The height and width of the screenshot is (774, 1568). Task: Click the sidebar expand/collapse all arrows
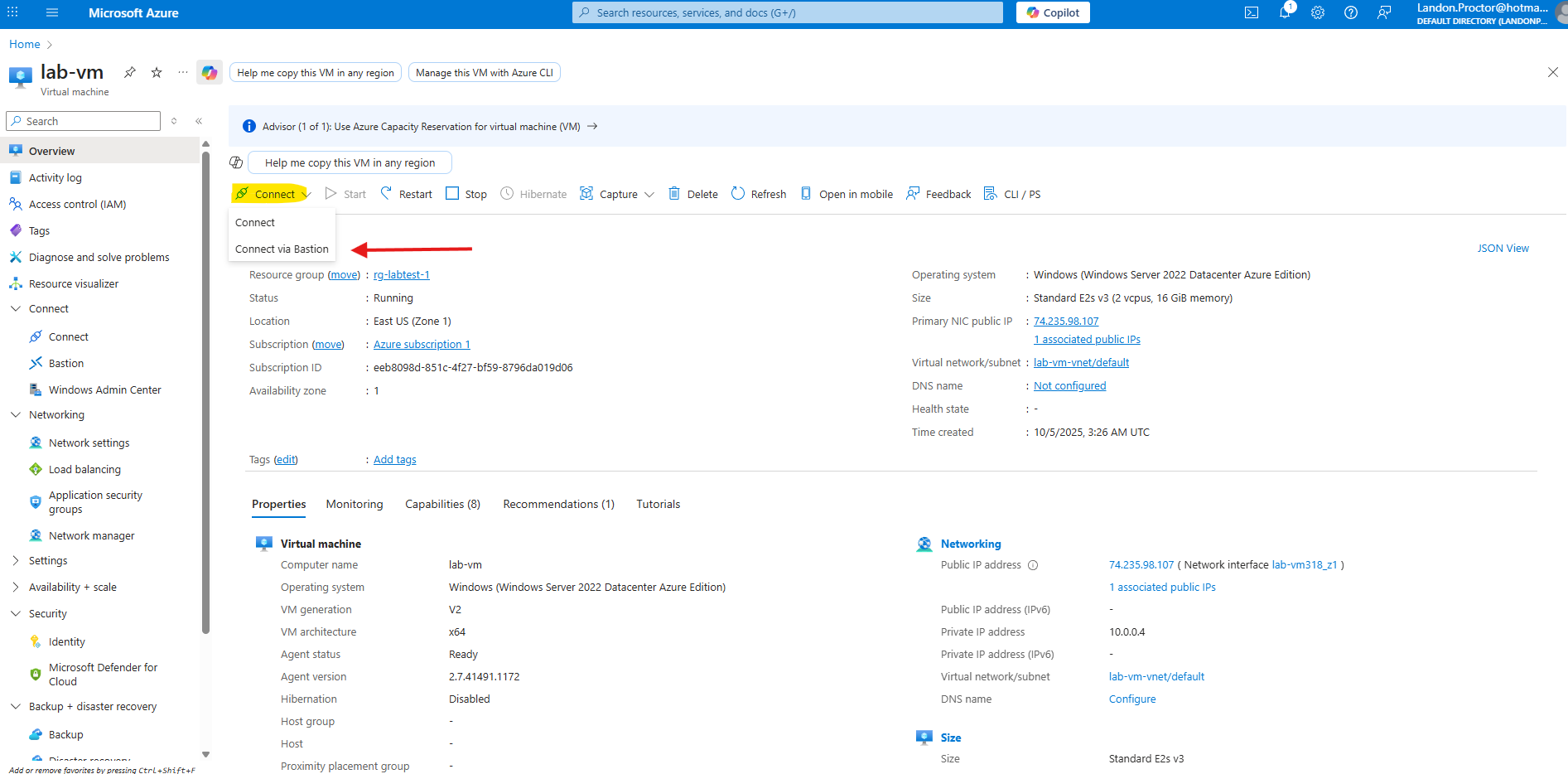pyautogui.click(x=174, y=121)
